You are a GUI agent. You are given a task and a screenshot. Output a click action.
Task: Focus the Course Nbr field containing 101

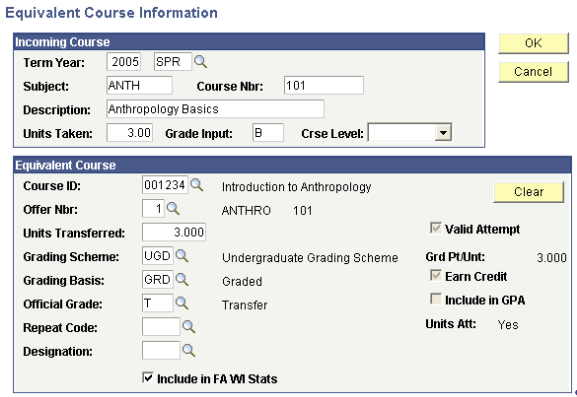tap(324, 85)
